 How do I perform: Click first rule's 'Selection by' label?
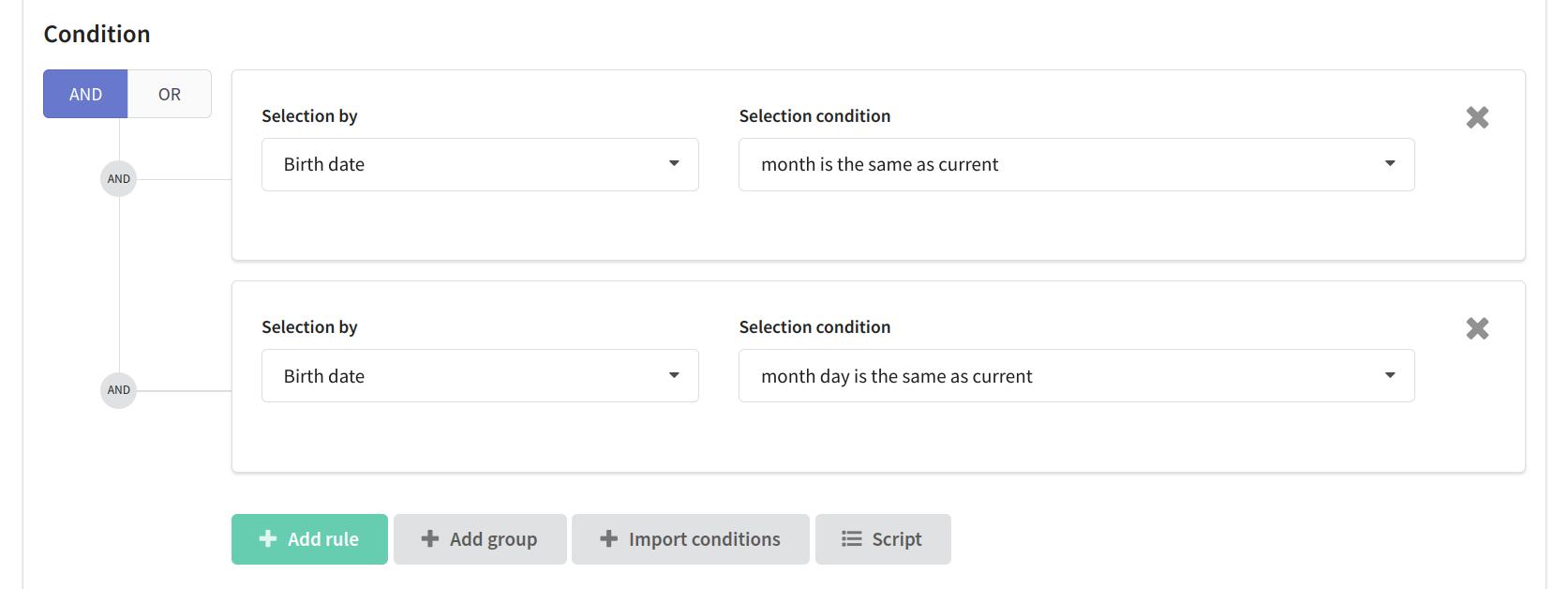309,115
